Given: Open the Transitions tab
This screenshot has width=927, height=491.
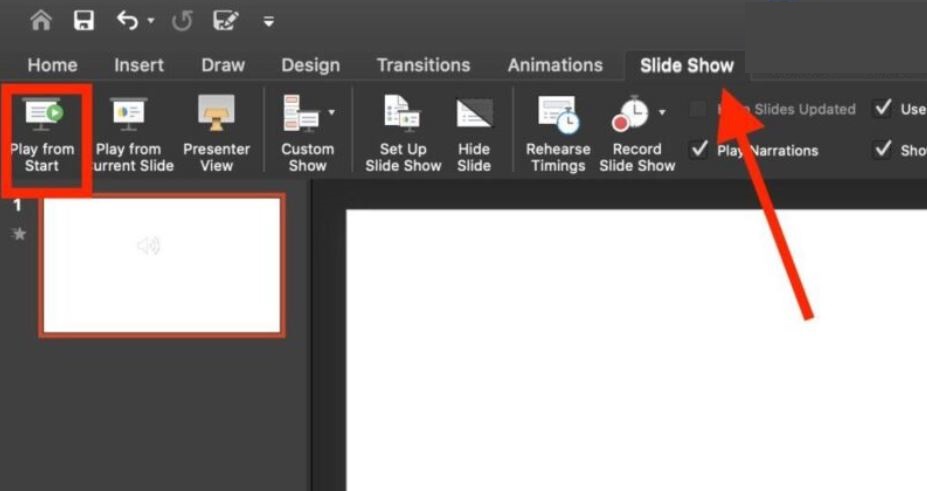Looking at the screenshot, I should [x=423, y=65].
